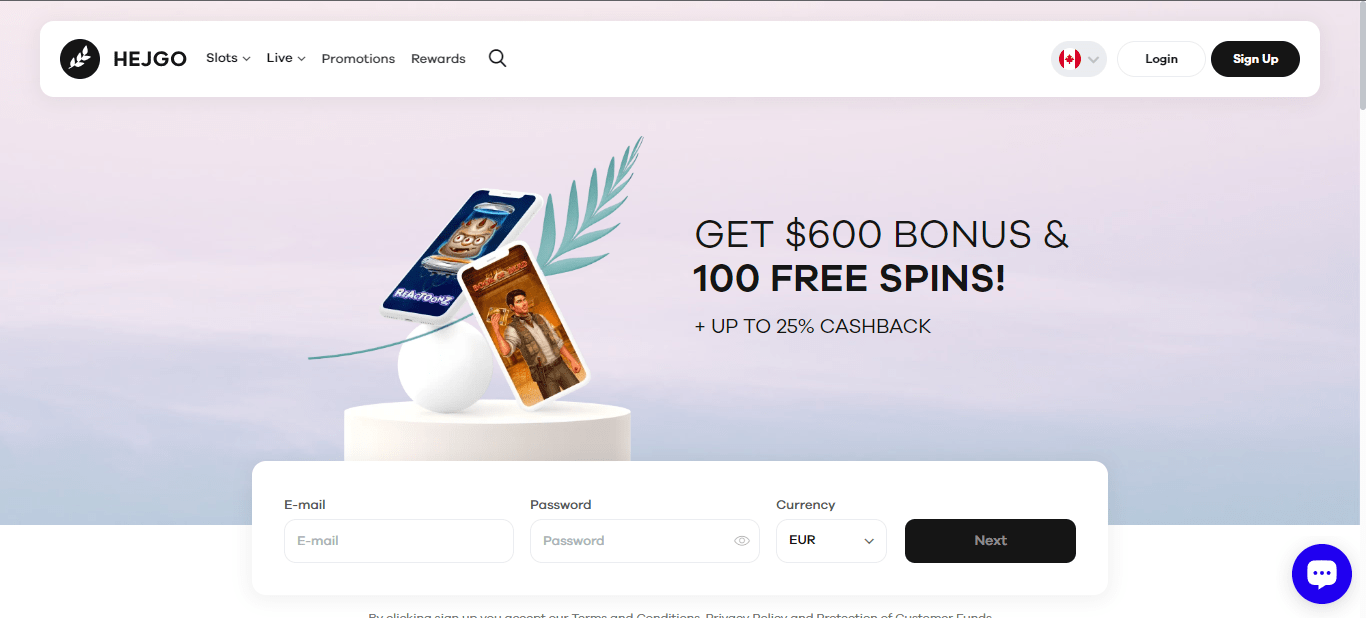Click the Login button
1366x618 pixels.
[1161, 59]
